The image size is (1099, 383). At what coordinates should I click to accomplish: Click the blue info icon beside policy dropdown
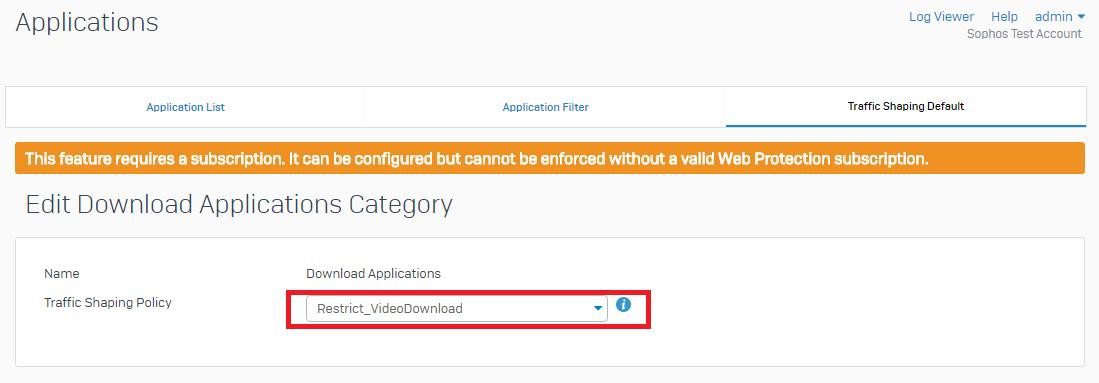(x=623, y=305)
